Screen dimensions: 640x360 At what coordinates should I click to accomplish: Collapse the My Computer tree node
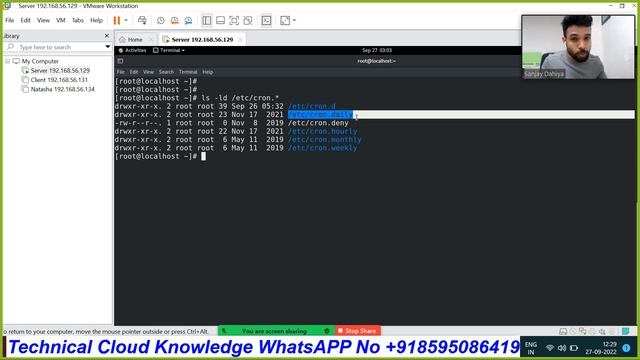(x=7, y=61)
